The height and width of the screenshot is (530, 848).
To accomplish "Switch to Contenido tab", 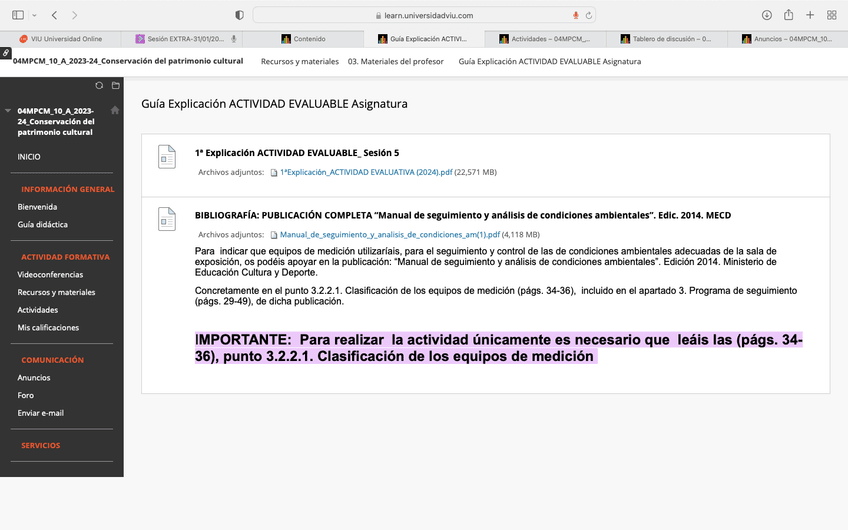I will click(303, 39).
